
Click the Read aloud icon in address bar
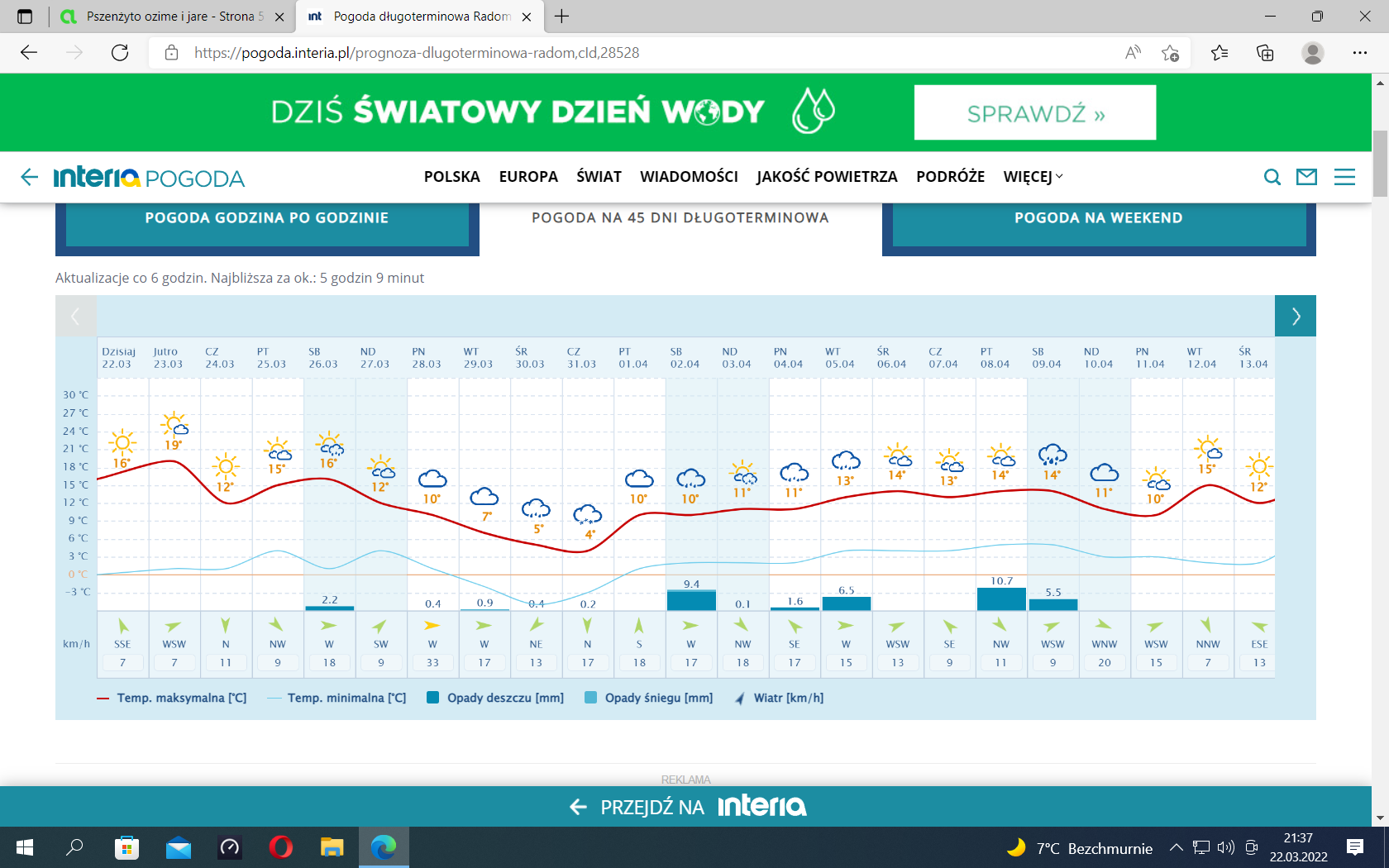point(1133,53)
